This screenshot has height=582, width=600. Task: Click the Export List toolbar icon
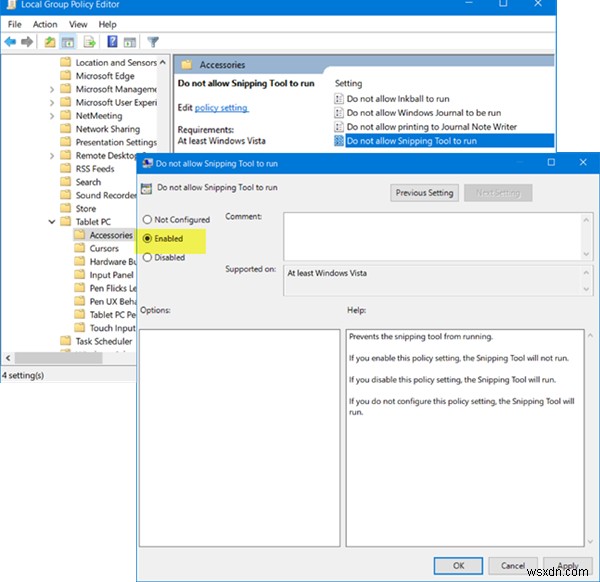(90, 42)
